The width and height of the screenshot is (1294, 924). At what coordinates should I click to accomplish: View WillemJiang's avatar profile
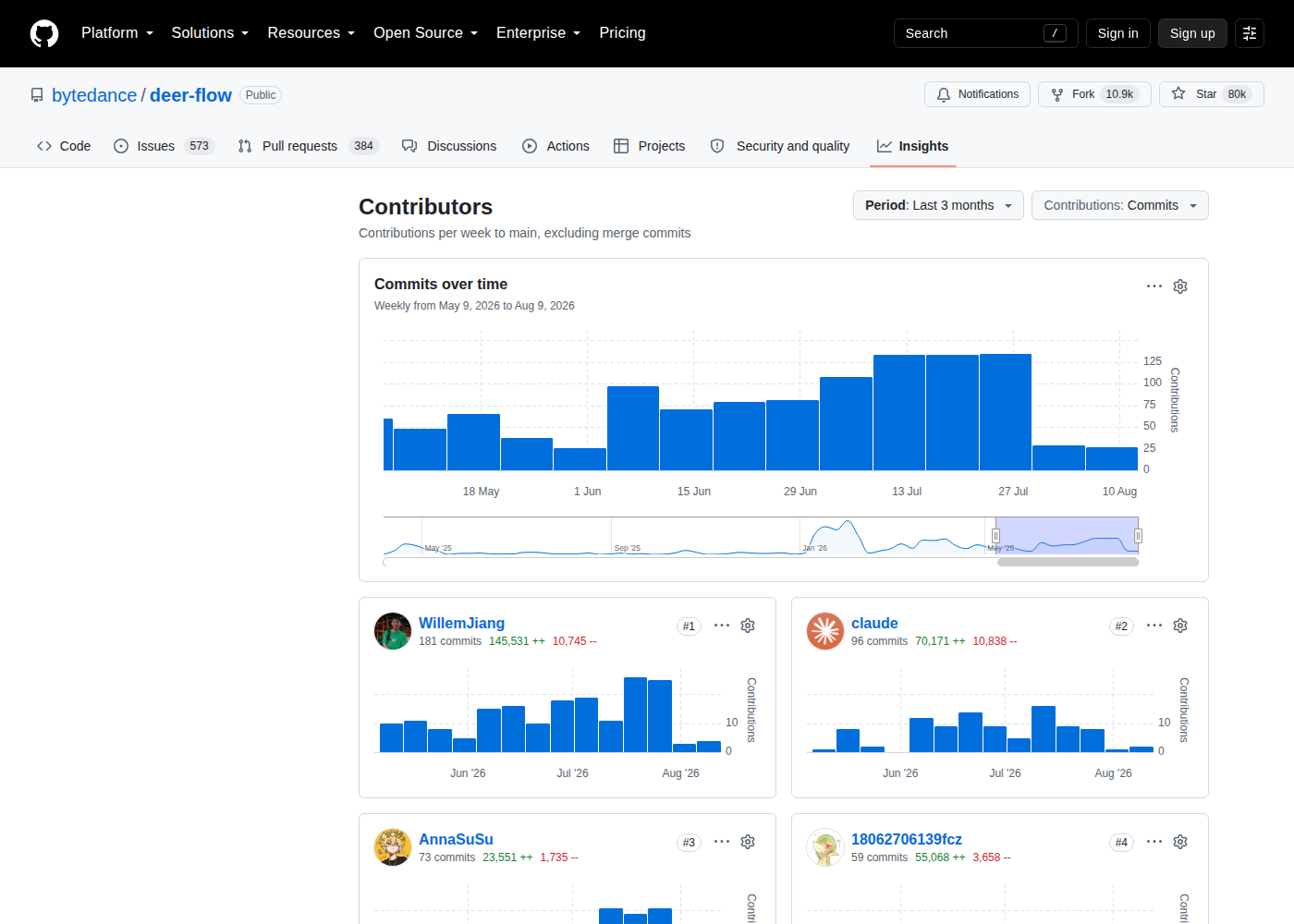tap(393, 631)
